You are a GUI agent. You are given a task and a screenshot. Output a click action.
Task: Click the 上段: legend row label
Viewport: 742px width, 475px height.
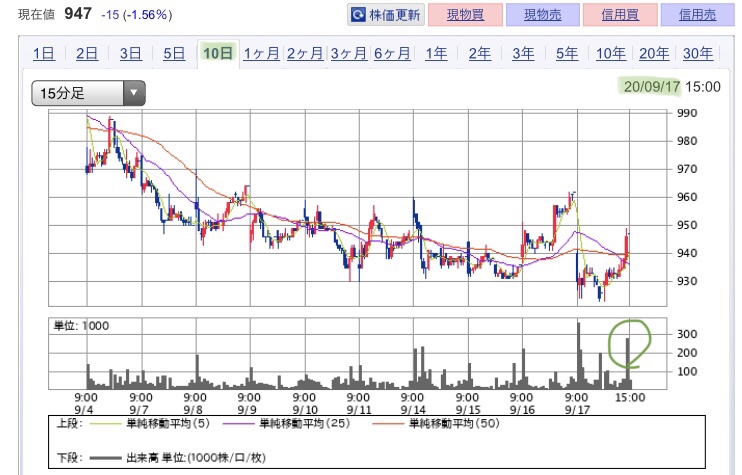pos(70,423)
